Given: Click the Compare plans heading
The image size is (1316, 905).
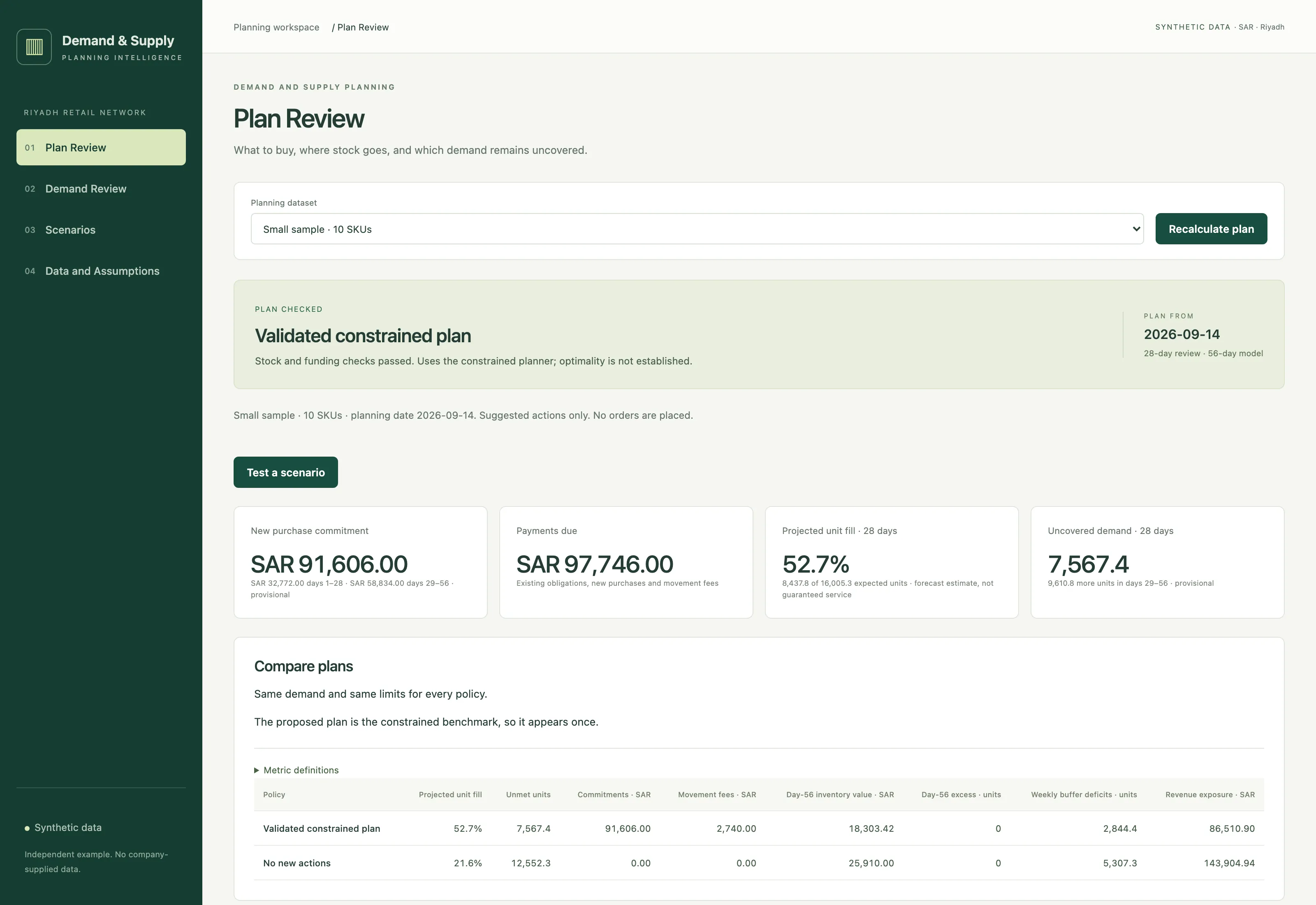Looking at the screenshot, I should (303, 666).
